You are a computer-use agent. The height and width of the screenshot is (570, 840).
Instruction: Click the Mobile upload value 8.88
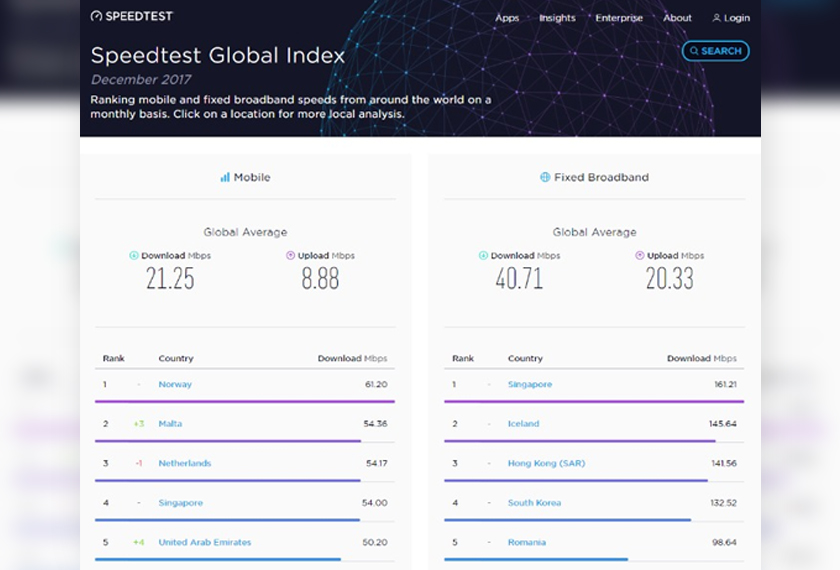(x=320, y=279)
